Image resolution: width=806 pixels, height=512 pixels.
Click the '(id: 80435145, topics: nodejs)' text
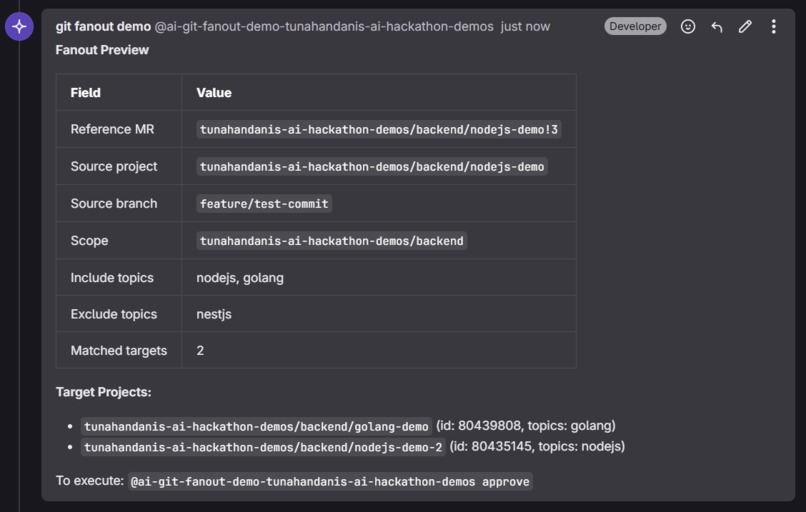click(x=537, y=446)
